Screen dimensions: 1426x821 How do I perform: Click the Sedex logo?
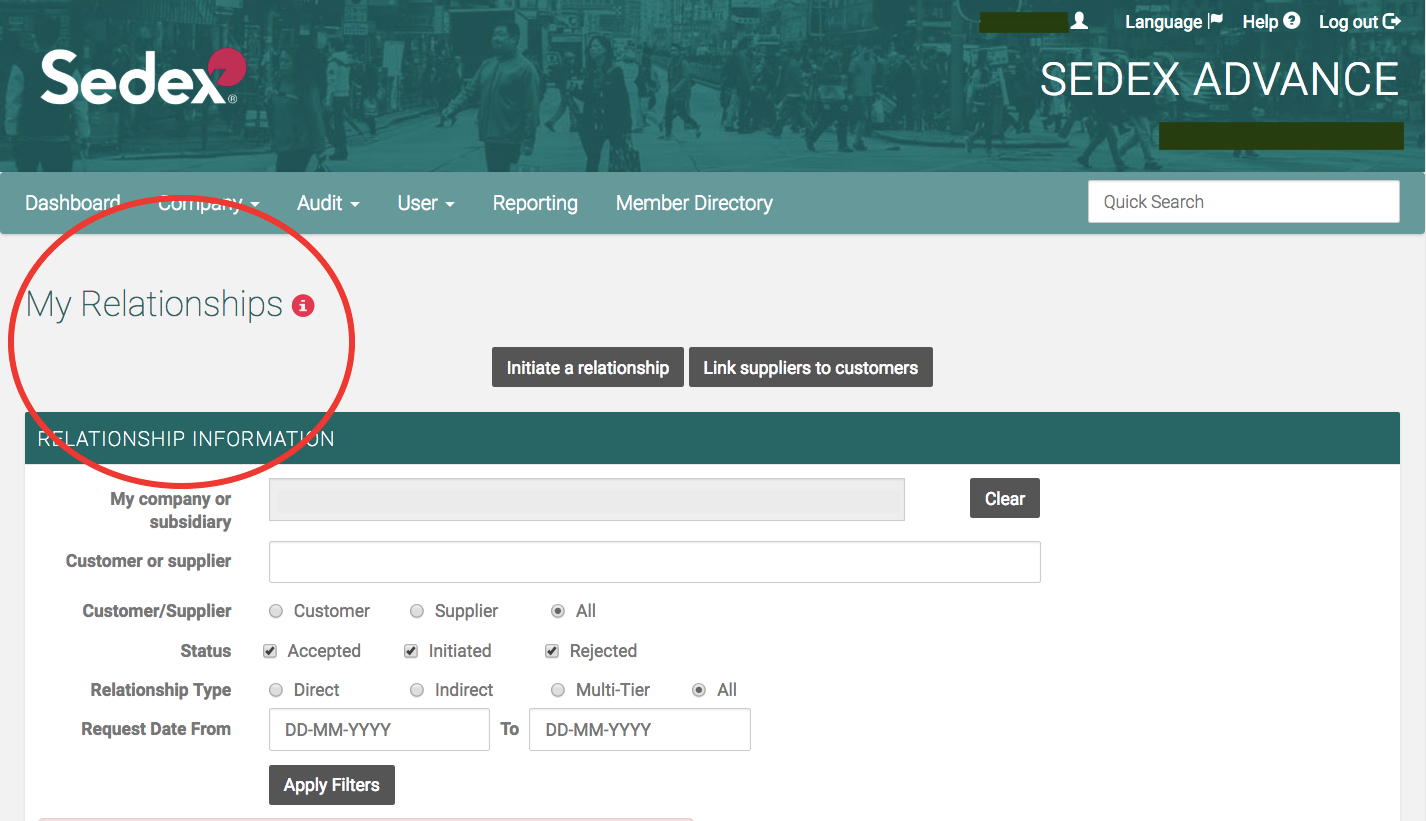pos(143,77)
